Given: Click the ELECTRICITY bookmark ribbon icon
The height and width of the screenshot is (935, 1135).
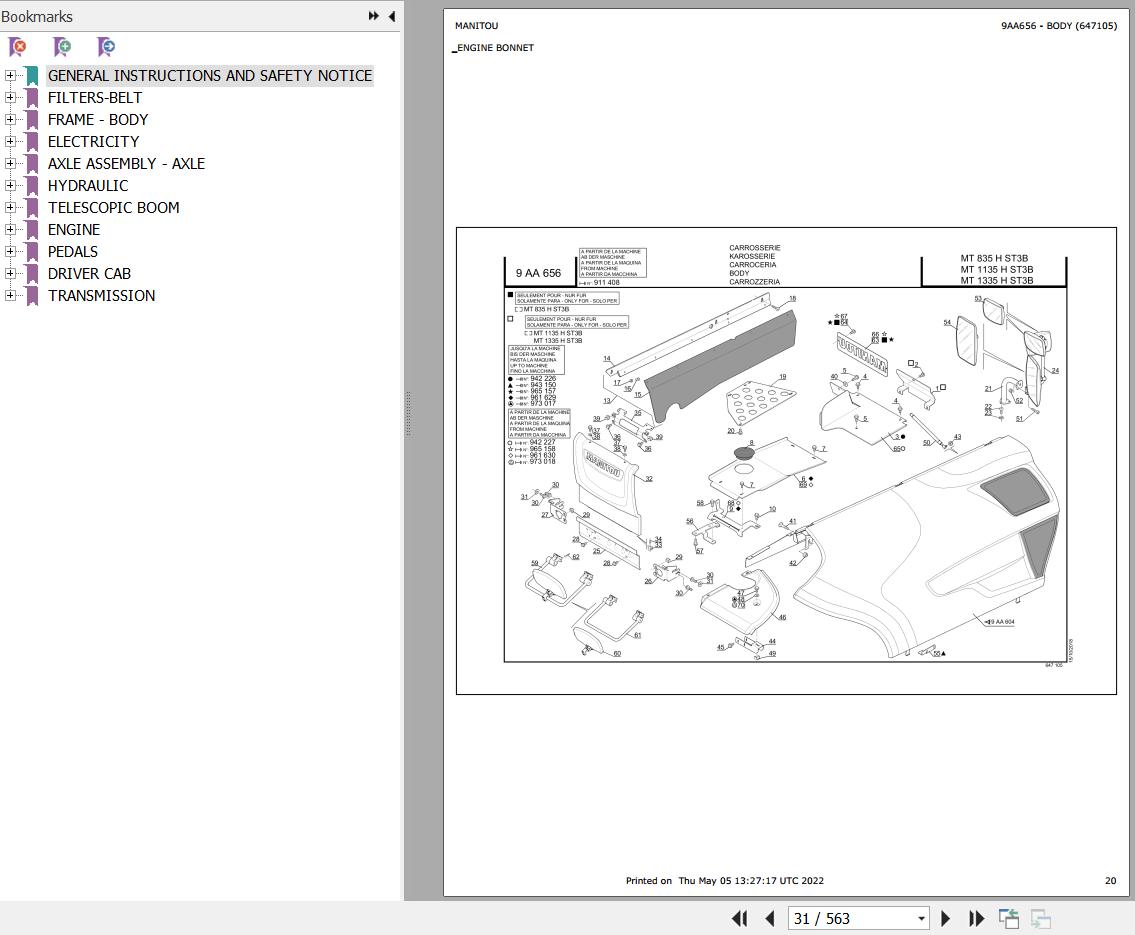Looking at the screenshot, I should (x=32, y=142).
